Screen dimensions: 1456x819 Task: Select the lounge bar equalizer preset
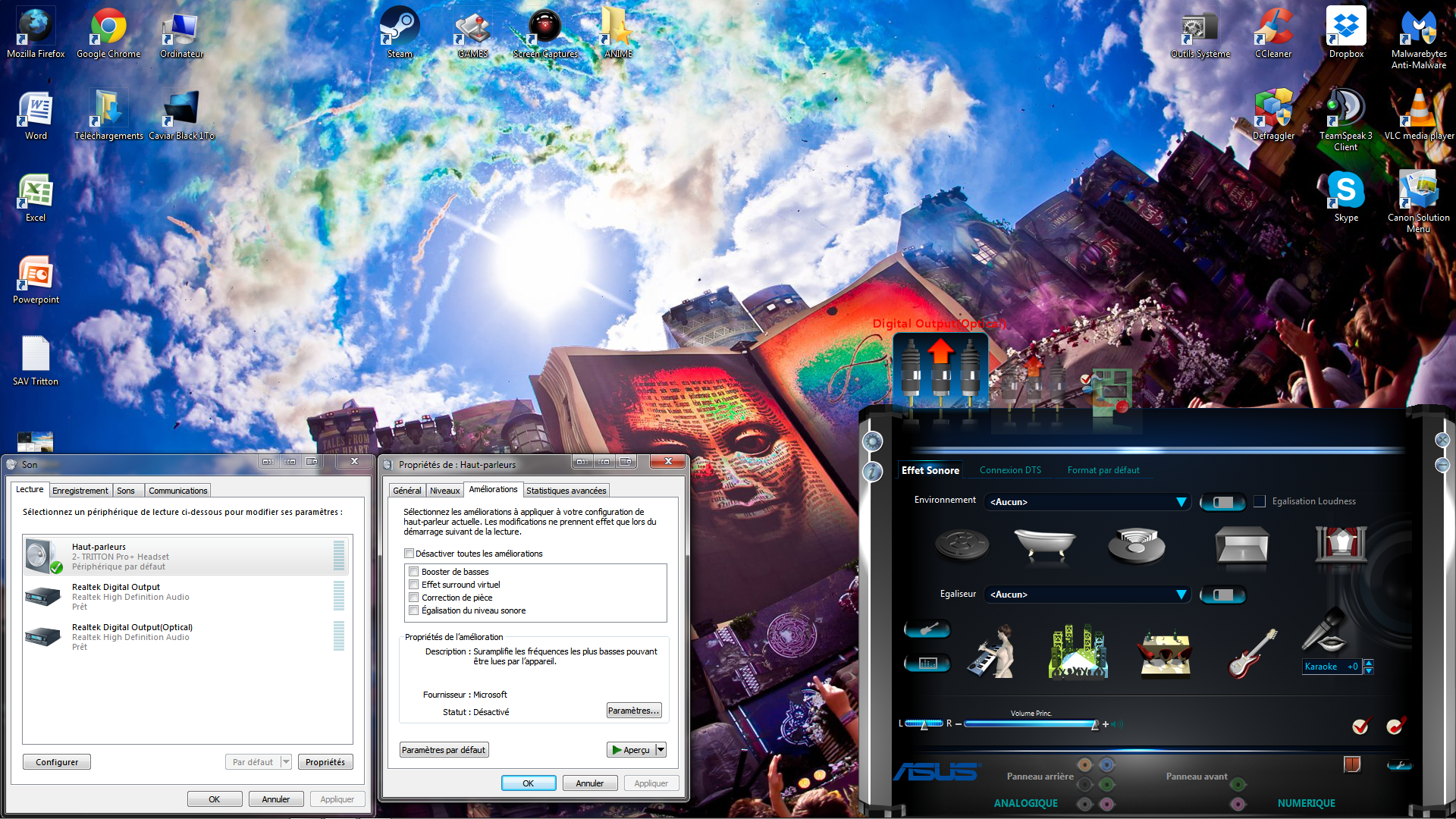(x=1166, y=654)
